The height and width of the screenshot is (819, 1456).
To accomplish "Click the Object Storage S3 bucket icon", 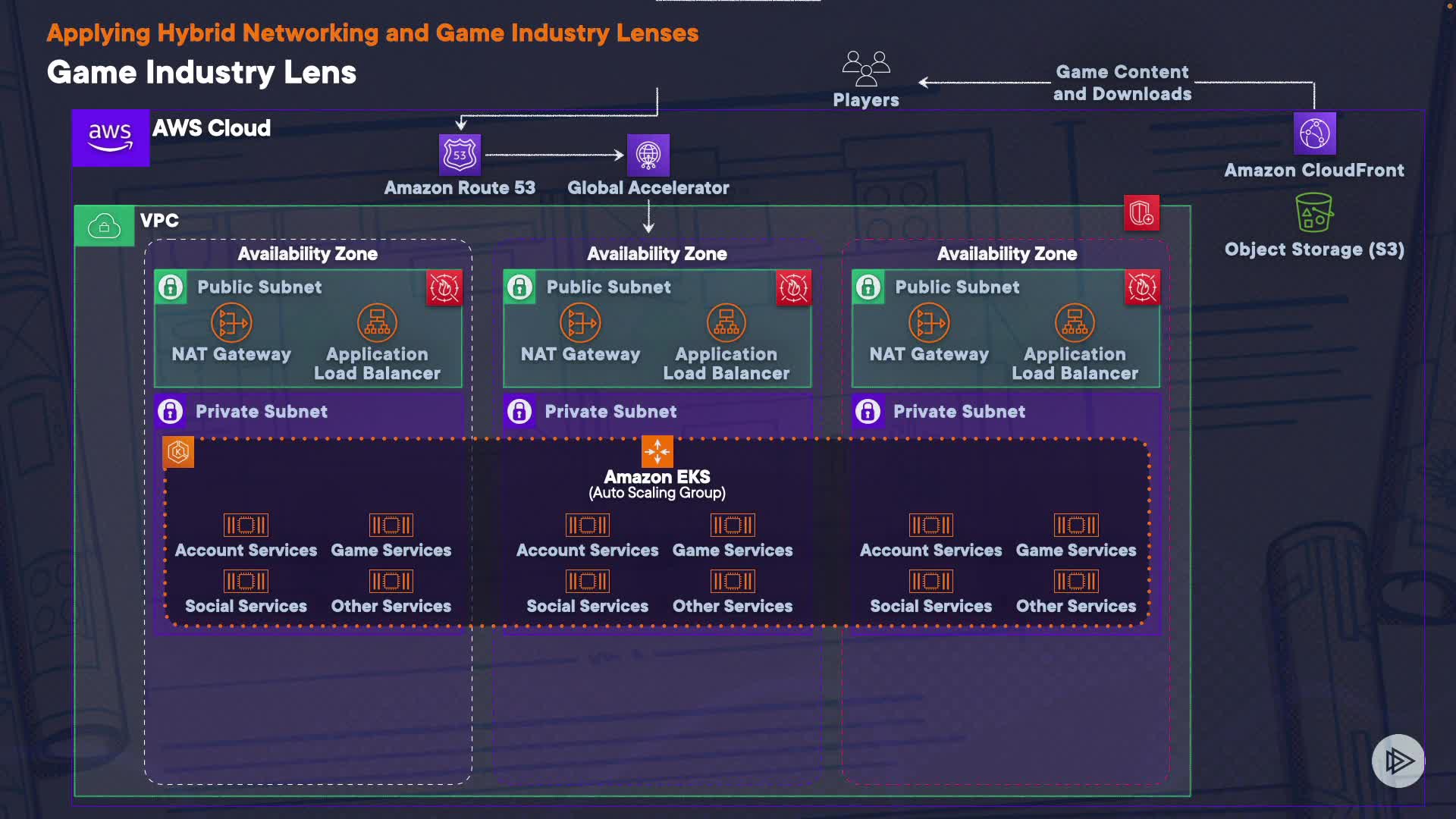I will click(x=1314, y=212).
